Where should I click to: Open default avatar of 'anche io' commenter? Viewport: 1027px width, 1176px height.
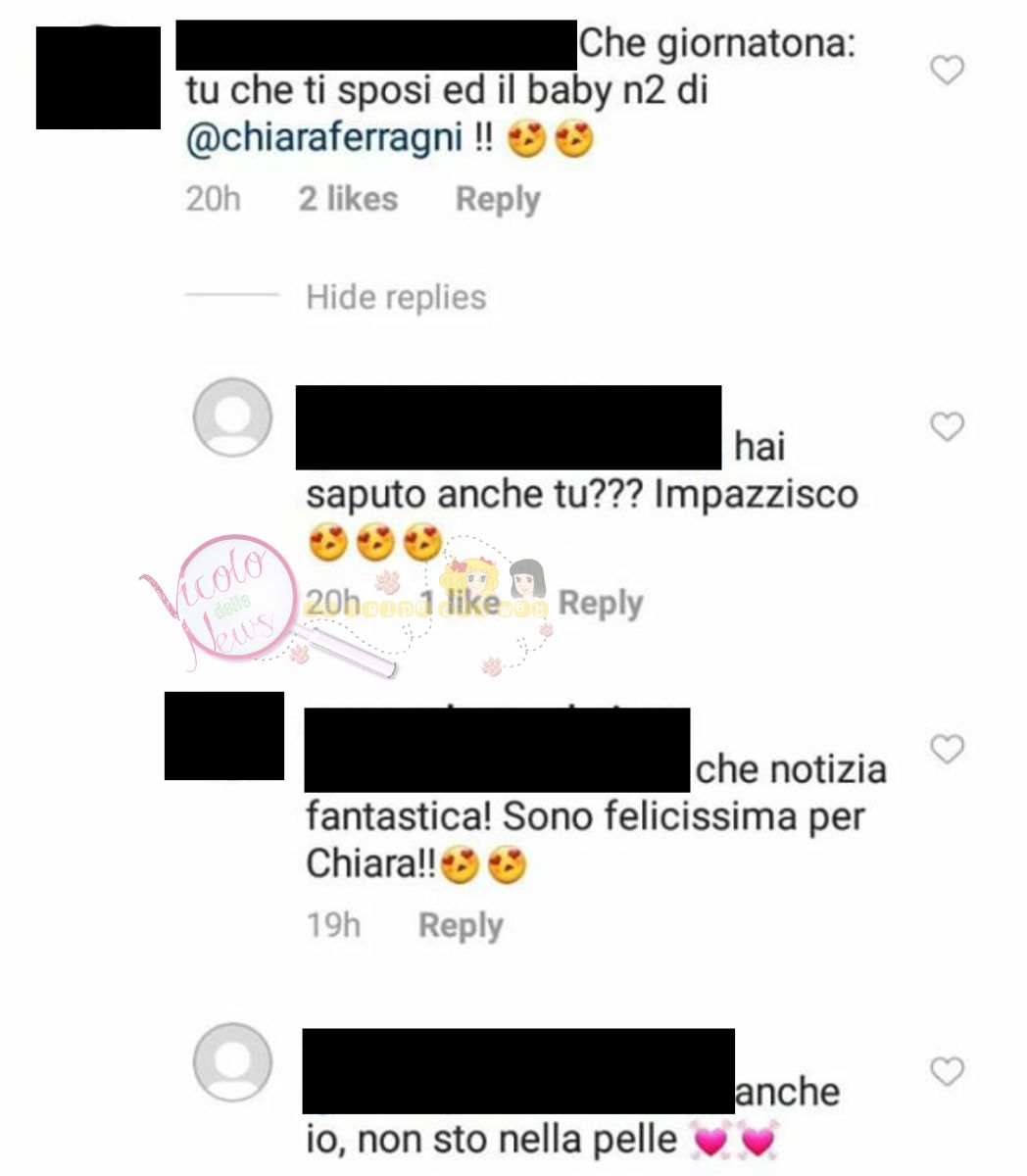[x=233, y=1063]
